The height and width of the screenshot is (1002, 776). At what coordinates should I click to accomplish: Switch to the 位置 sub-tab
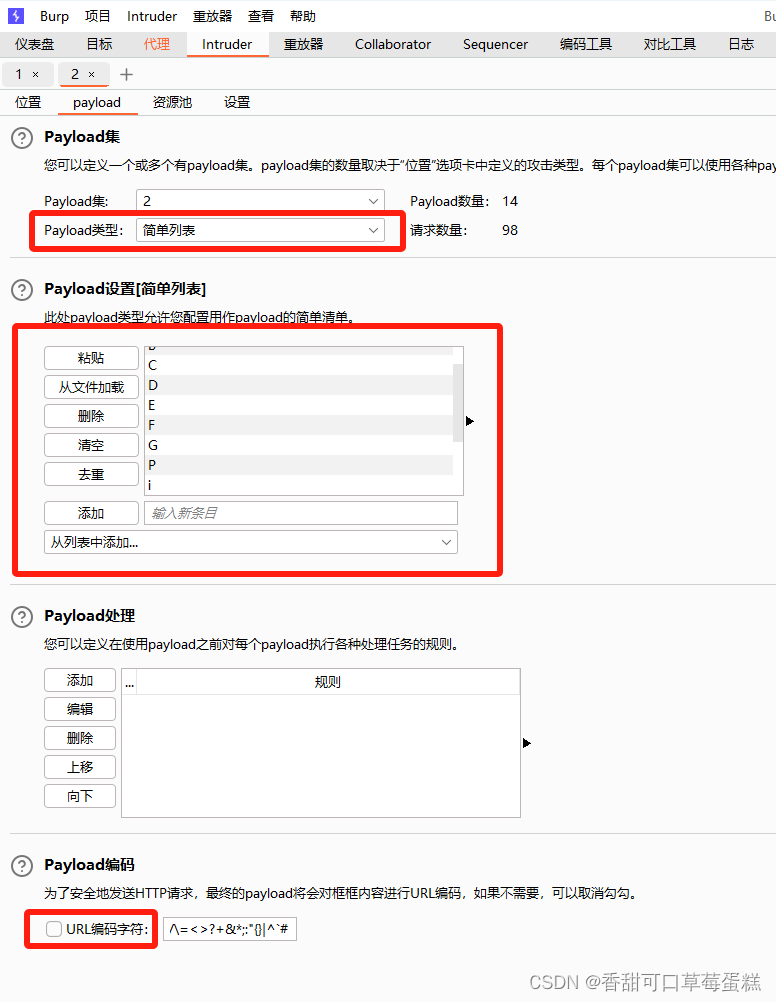(28, 102)
